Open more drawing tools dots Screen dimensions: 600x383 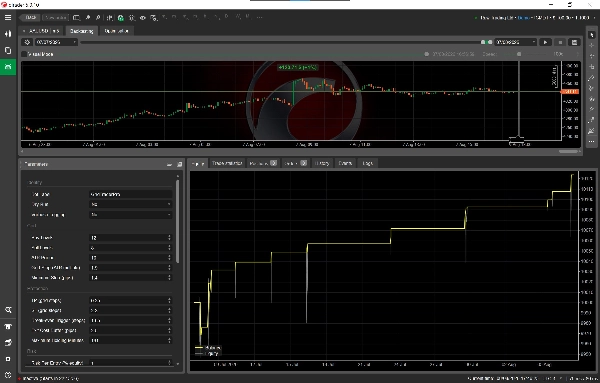pyautogui.click(x=592, y=142)
